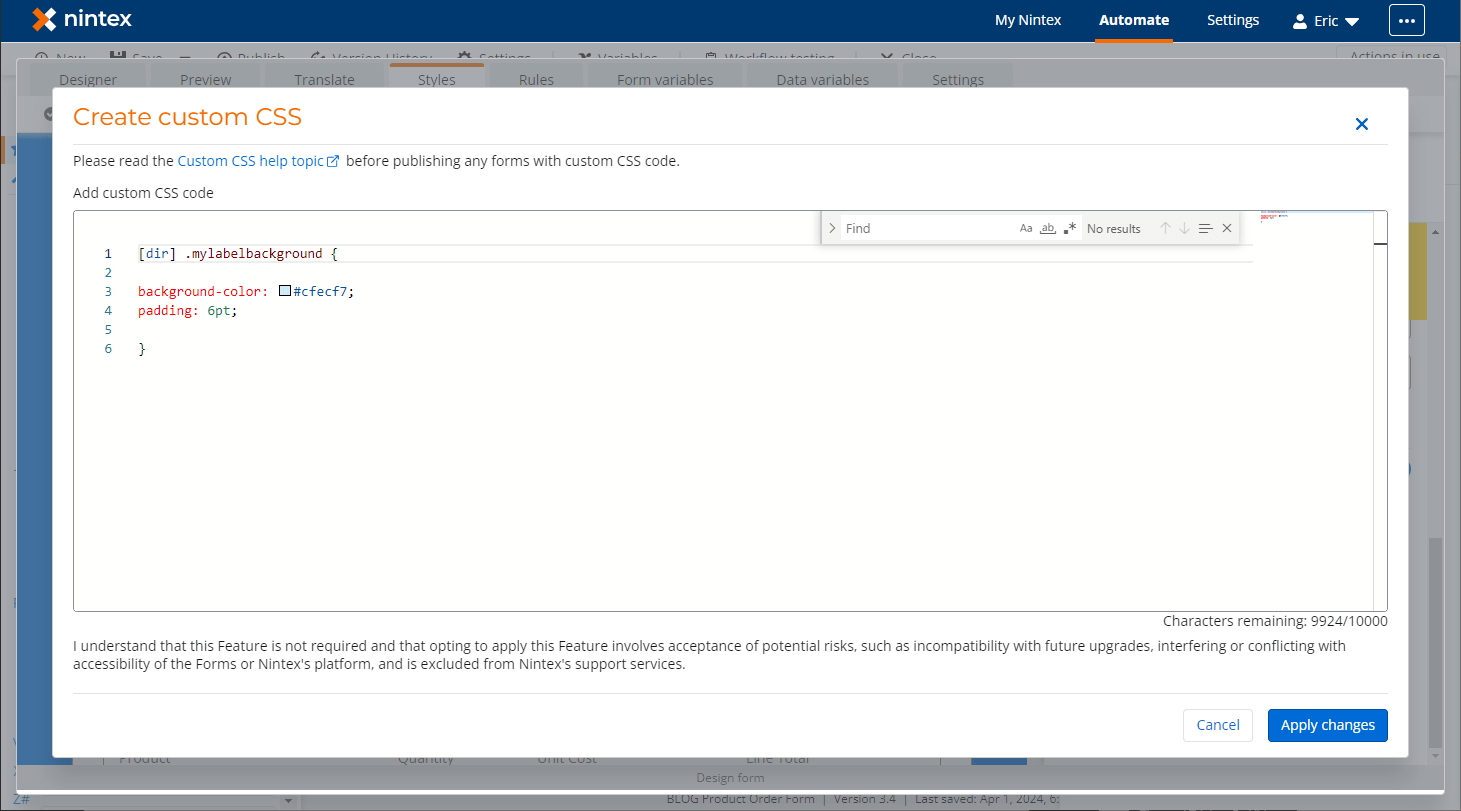The width and height of the screenshot is (1461, 811).
Task: Click Previous Match arrow in Find widget
Action: tap(1165, 228)
